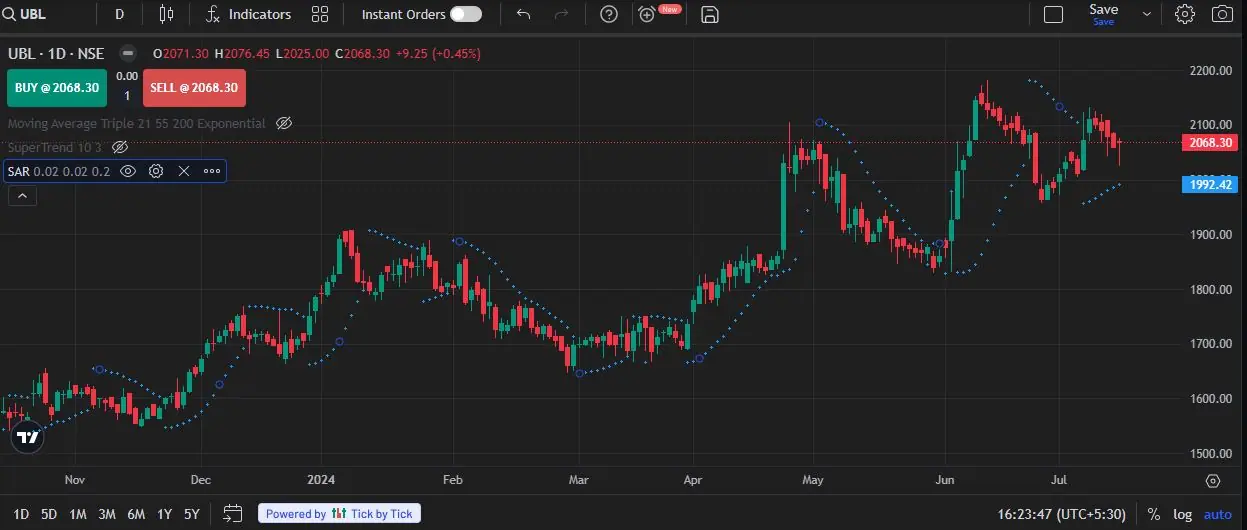Click the Save layout button
The width and height of the screenshot is (1247, 530).
tap(1104, 14)
